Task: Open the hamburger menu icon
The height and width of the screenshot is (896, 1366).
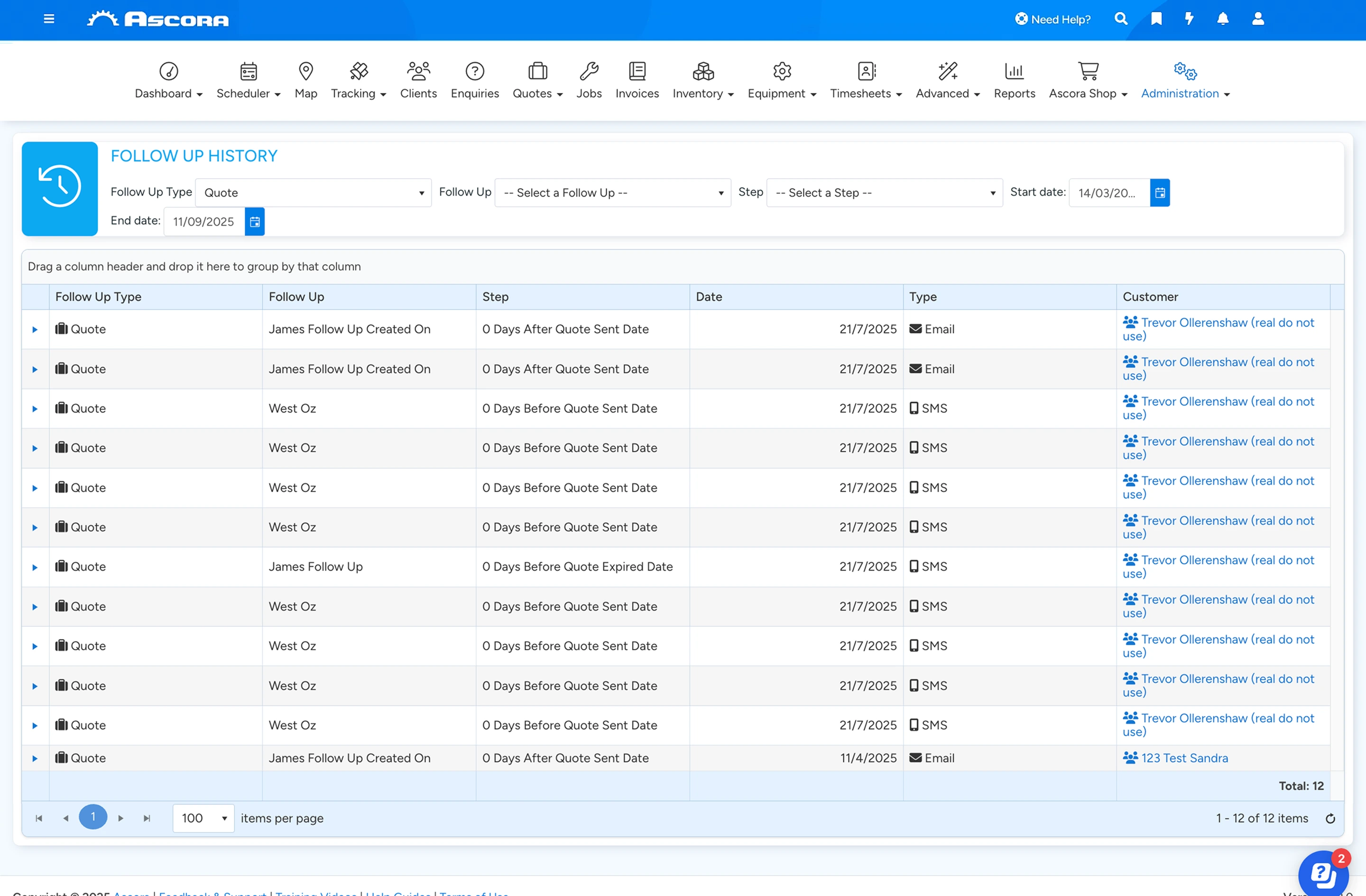Action: click(49, 19)
